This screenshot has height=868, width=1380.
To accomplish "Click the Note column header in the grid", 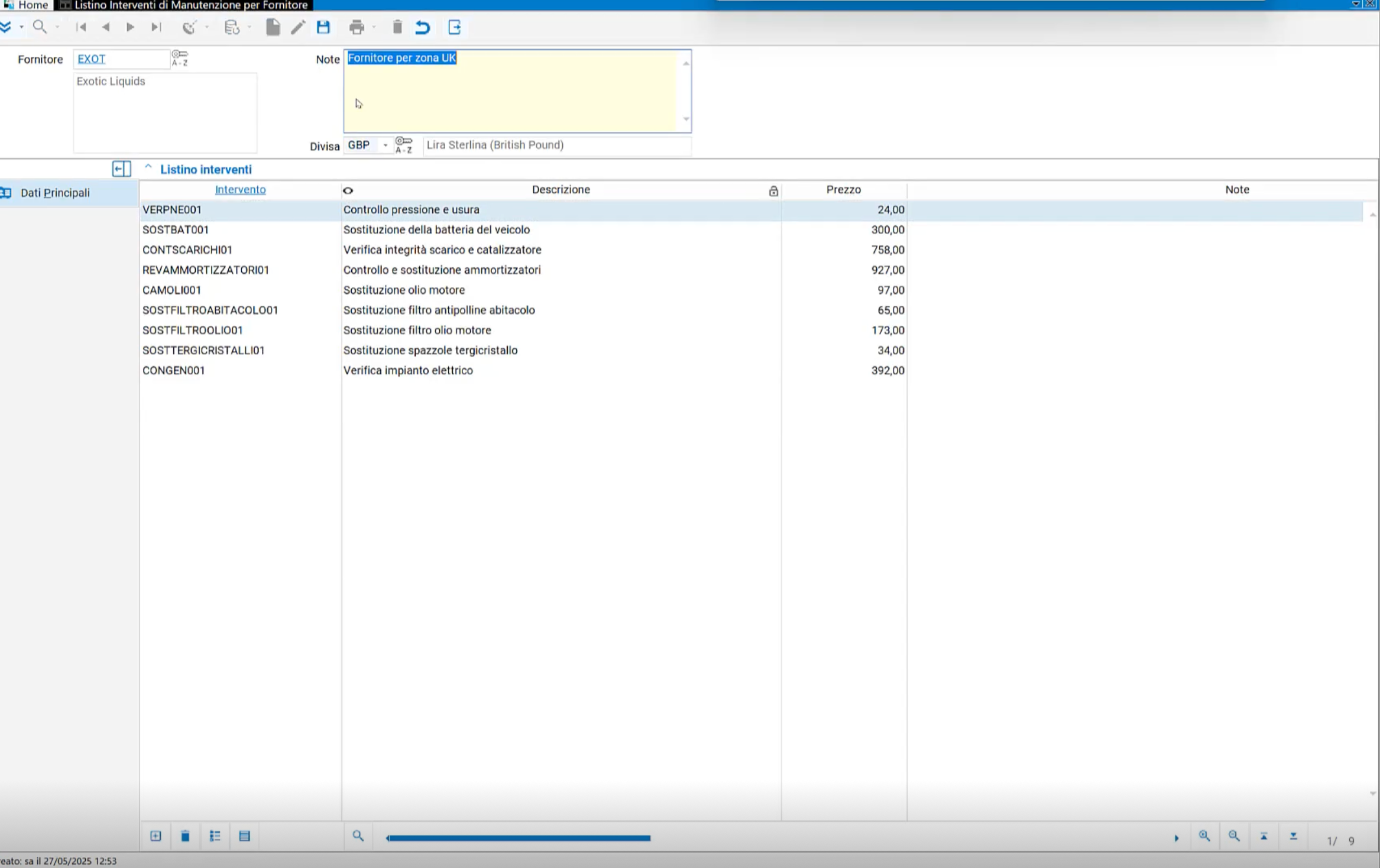I will coord(1237,189).
